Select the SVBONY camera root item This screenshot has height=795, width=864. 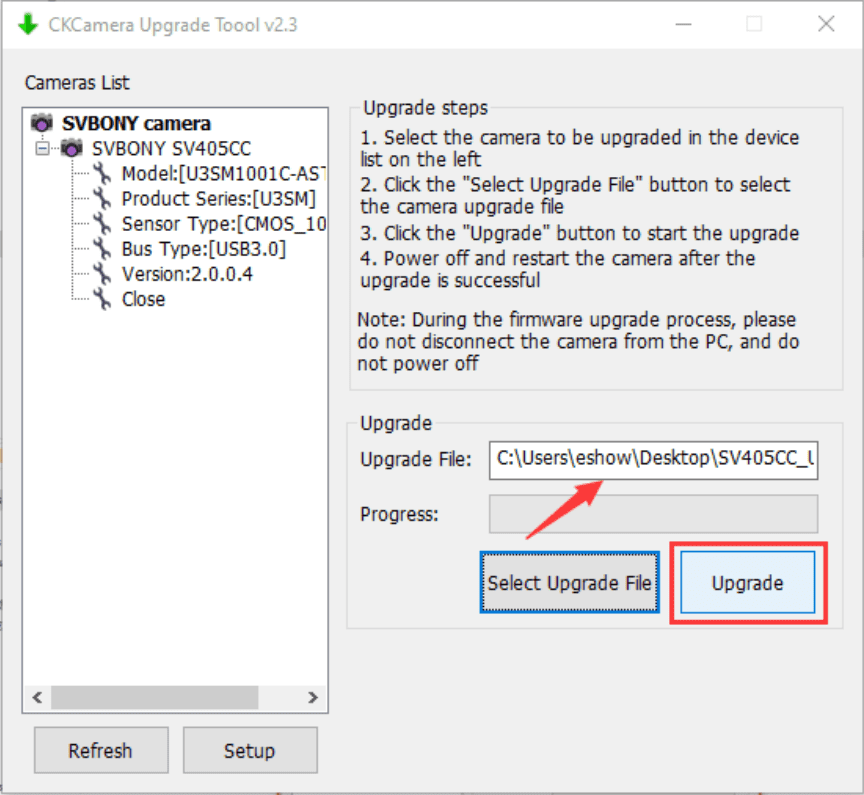tap(136, 124)
